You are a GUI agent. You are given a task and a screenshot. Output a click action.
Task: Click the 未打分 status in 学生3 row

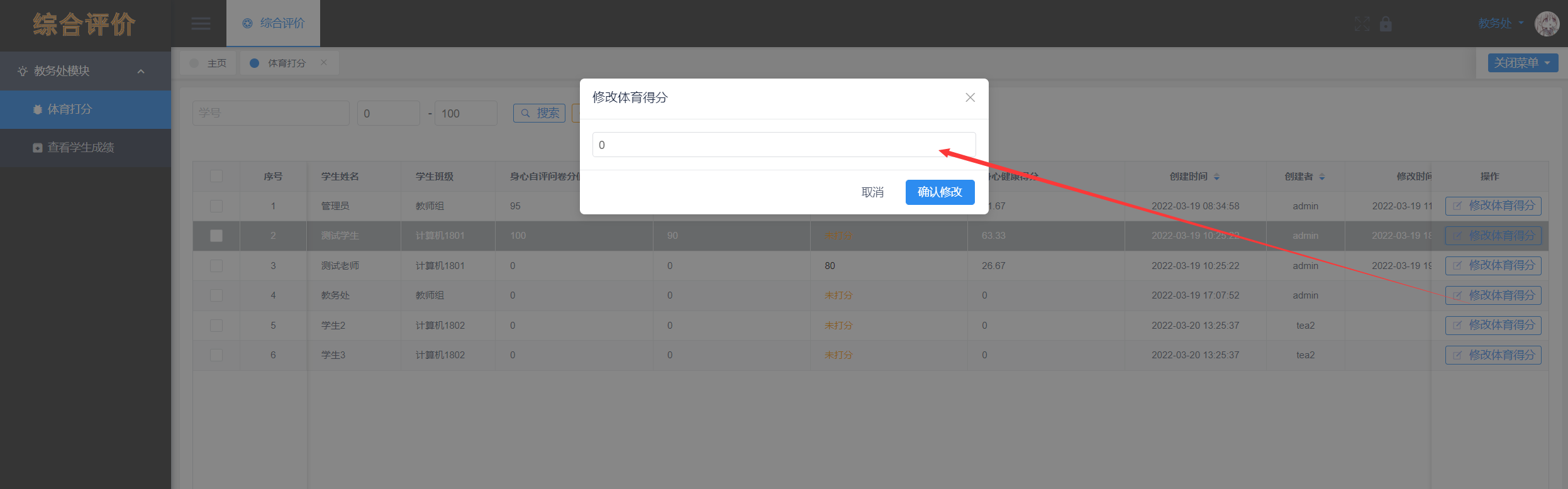coord(838,355)
